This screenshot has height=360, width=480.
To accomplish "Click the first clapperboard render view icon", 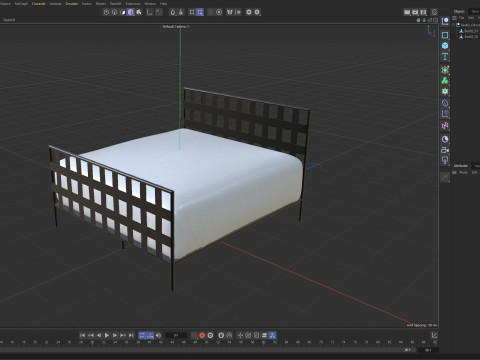I will point(407,12).
